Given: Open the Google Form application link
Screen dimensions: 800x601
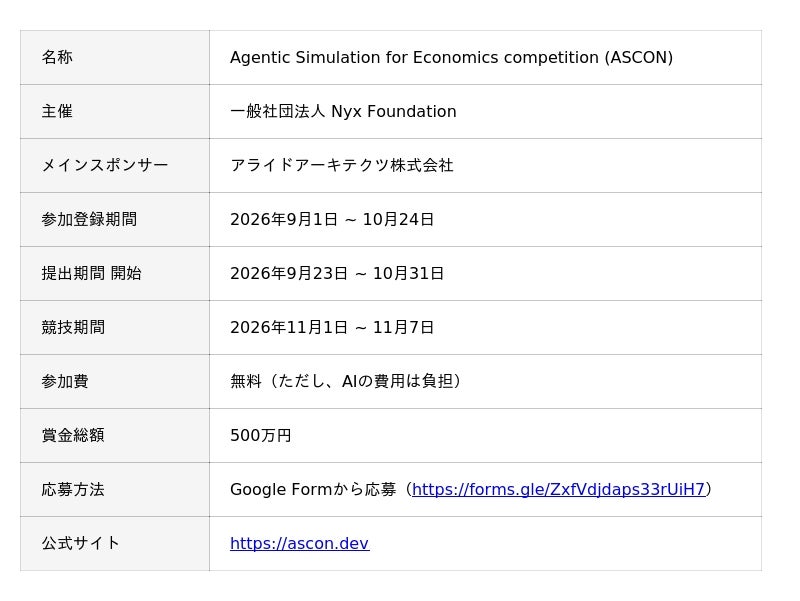Looking at the screenshot, I should (x=558, y=489).
